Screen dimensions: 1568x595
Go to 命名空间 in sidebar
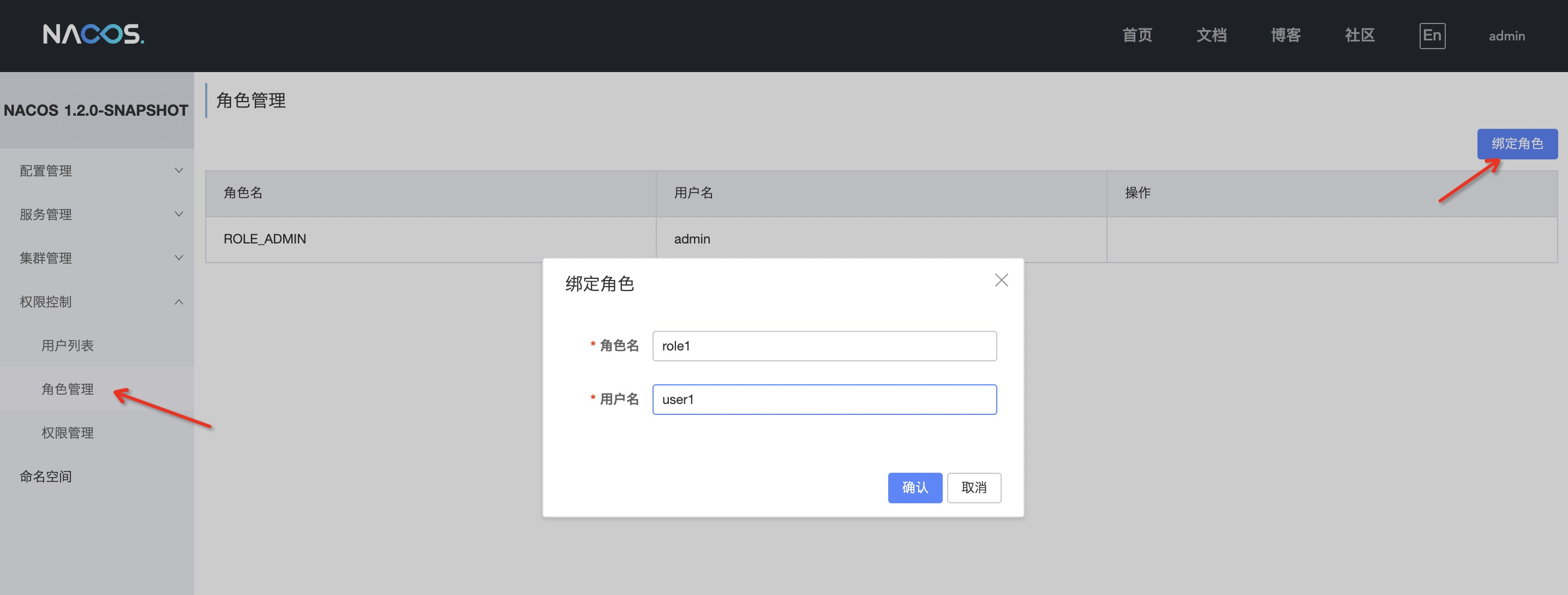tap(46, 476)
